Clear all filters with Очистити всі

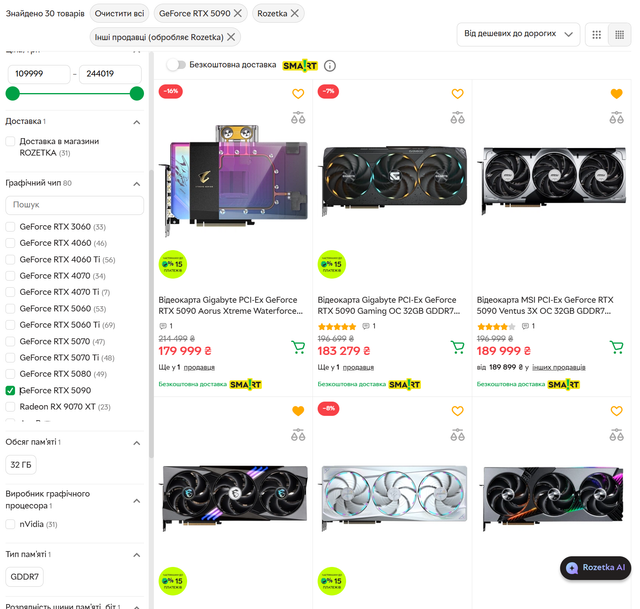point(119,13)
